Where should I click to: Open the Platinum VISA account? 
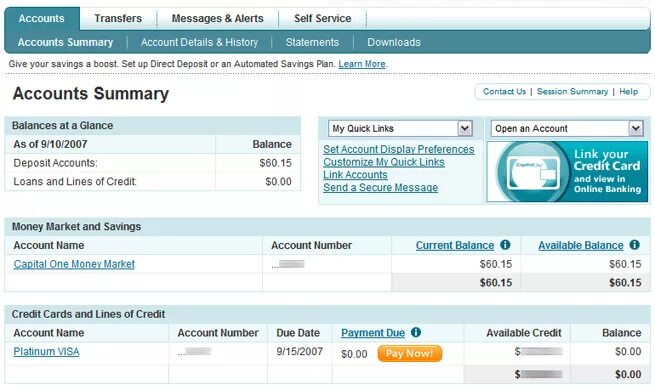[46, 352]
